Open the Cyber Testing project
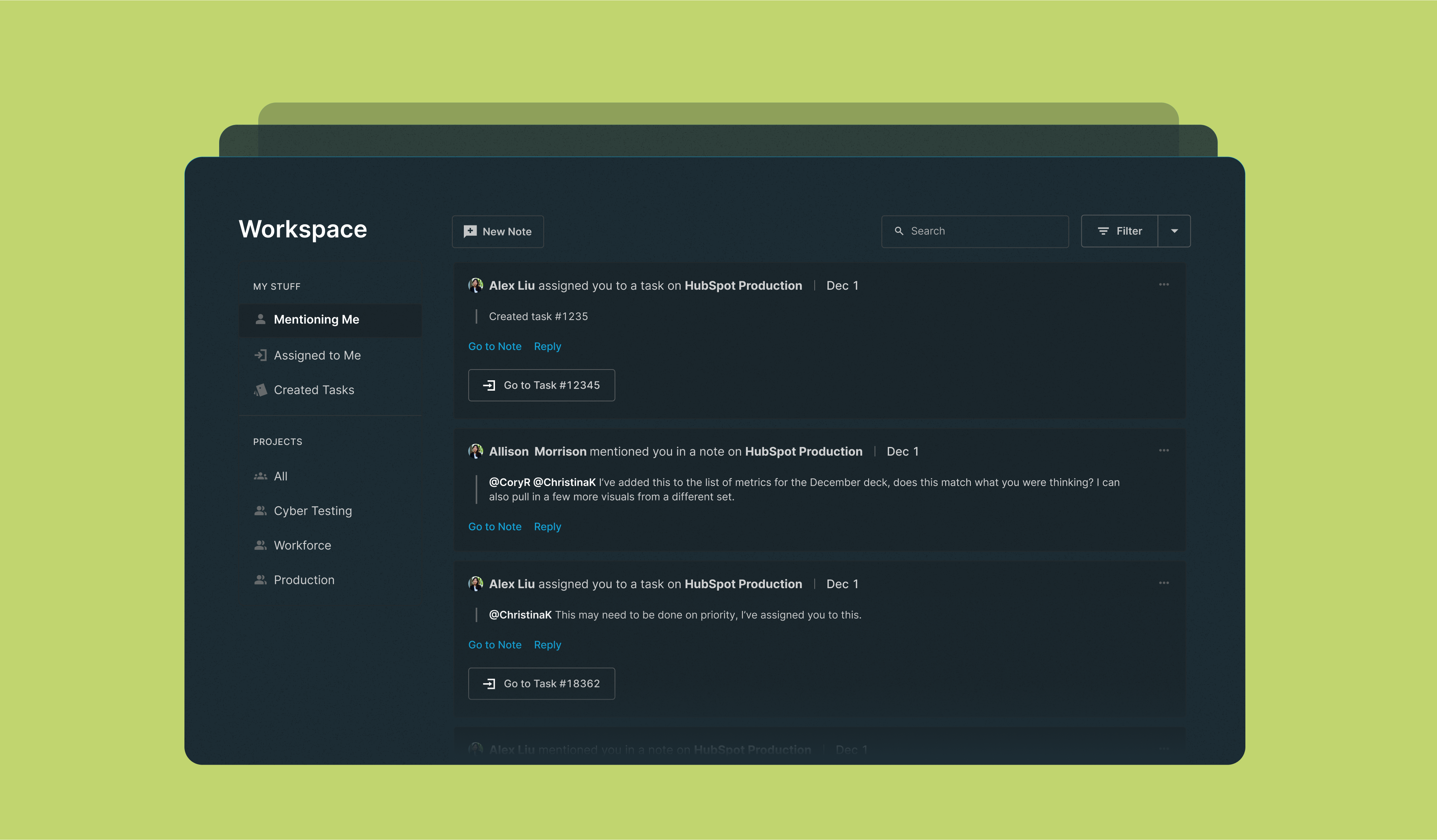Image resolution: width=1437 pixels, height=840 pixels. 313,511
